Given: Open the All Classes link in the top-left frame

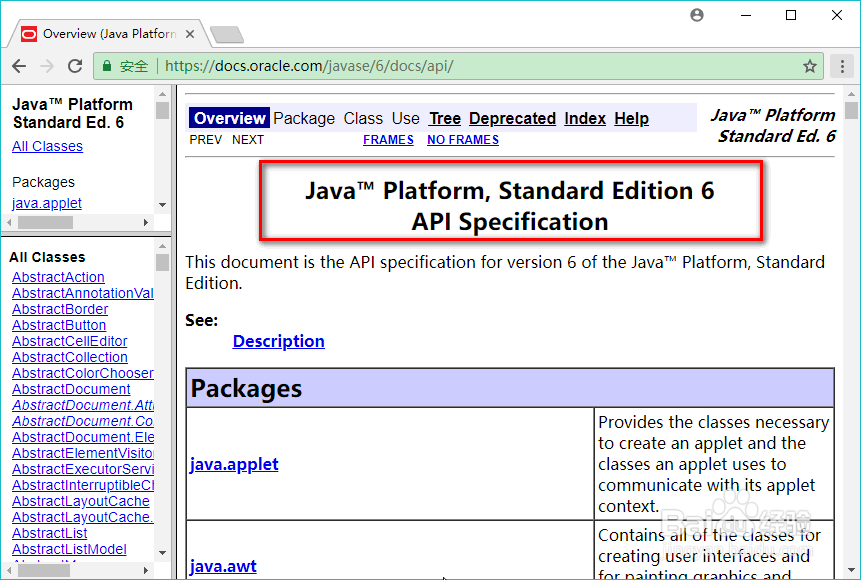Looking at the screenshot, I should pos(47,146).
